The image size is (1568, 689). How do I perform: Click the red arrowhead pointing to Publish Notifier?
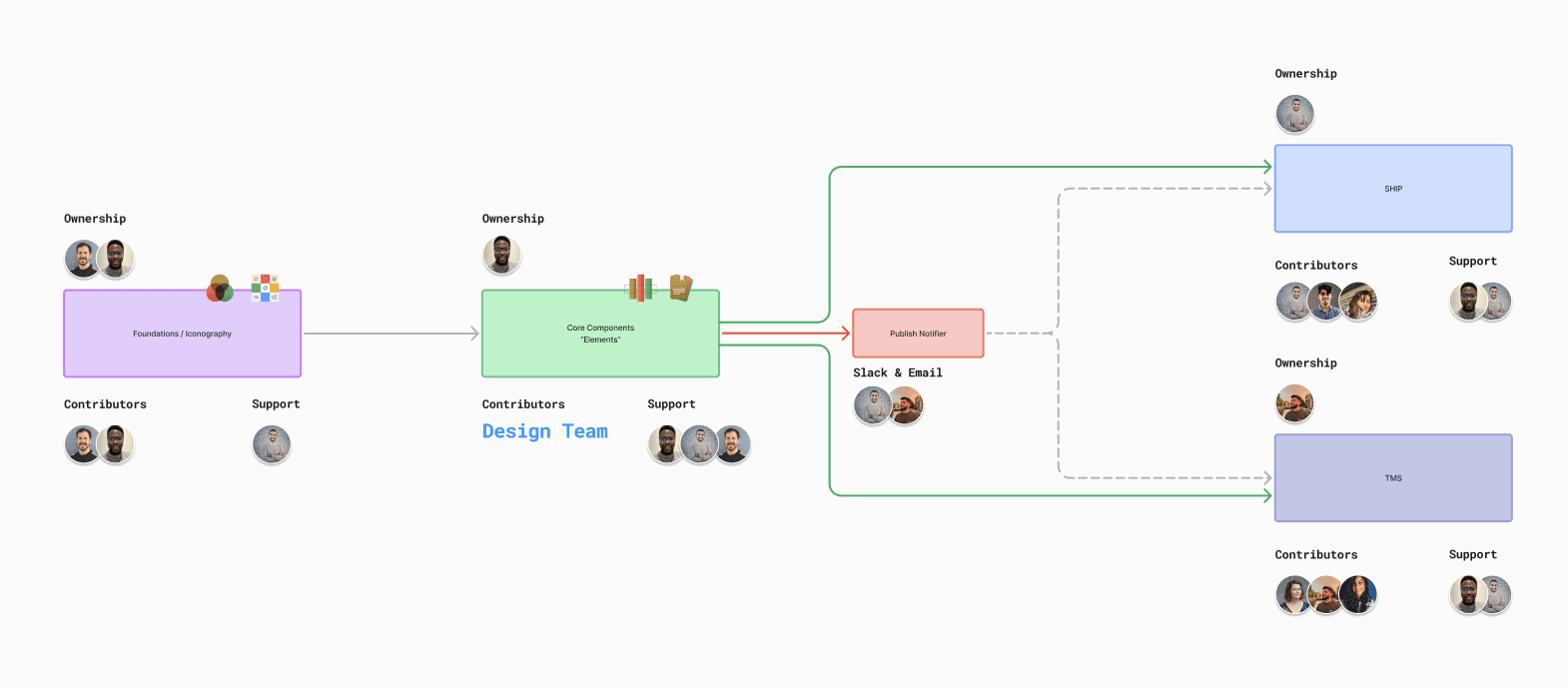coord(845,334)
